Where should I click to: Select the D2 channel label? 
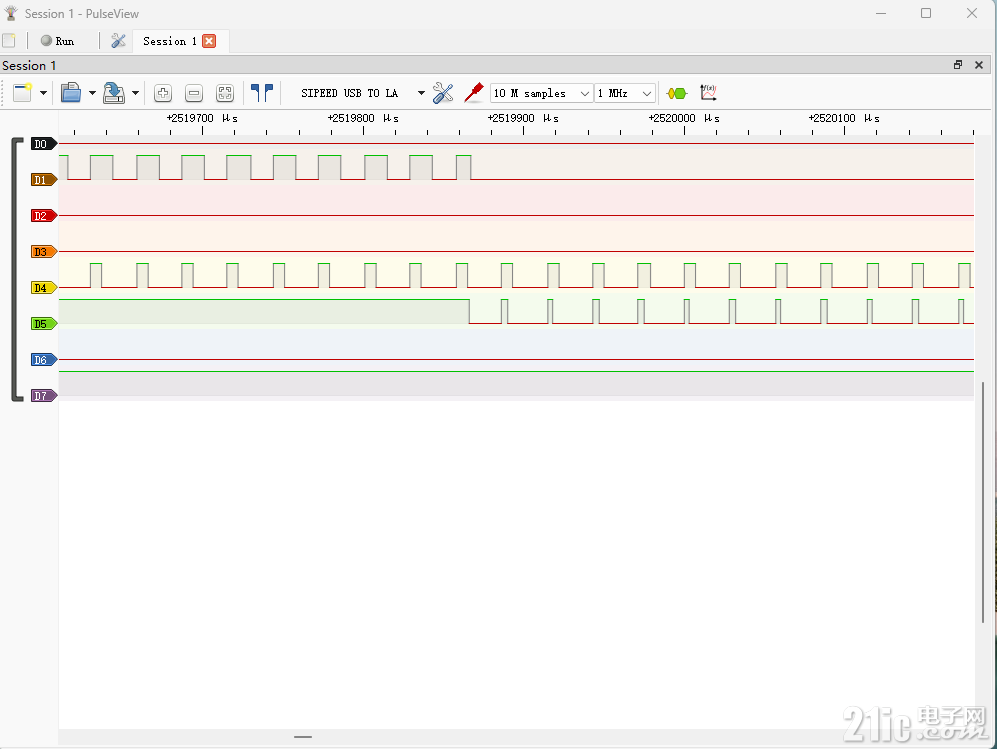coord(43,216)
